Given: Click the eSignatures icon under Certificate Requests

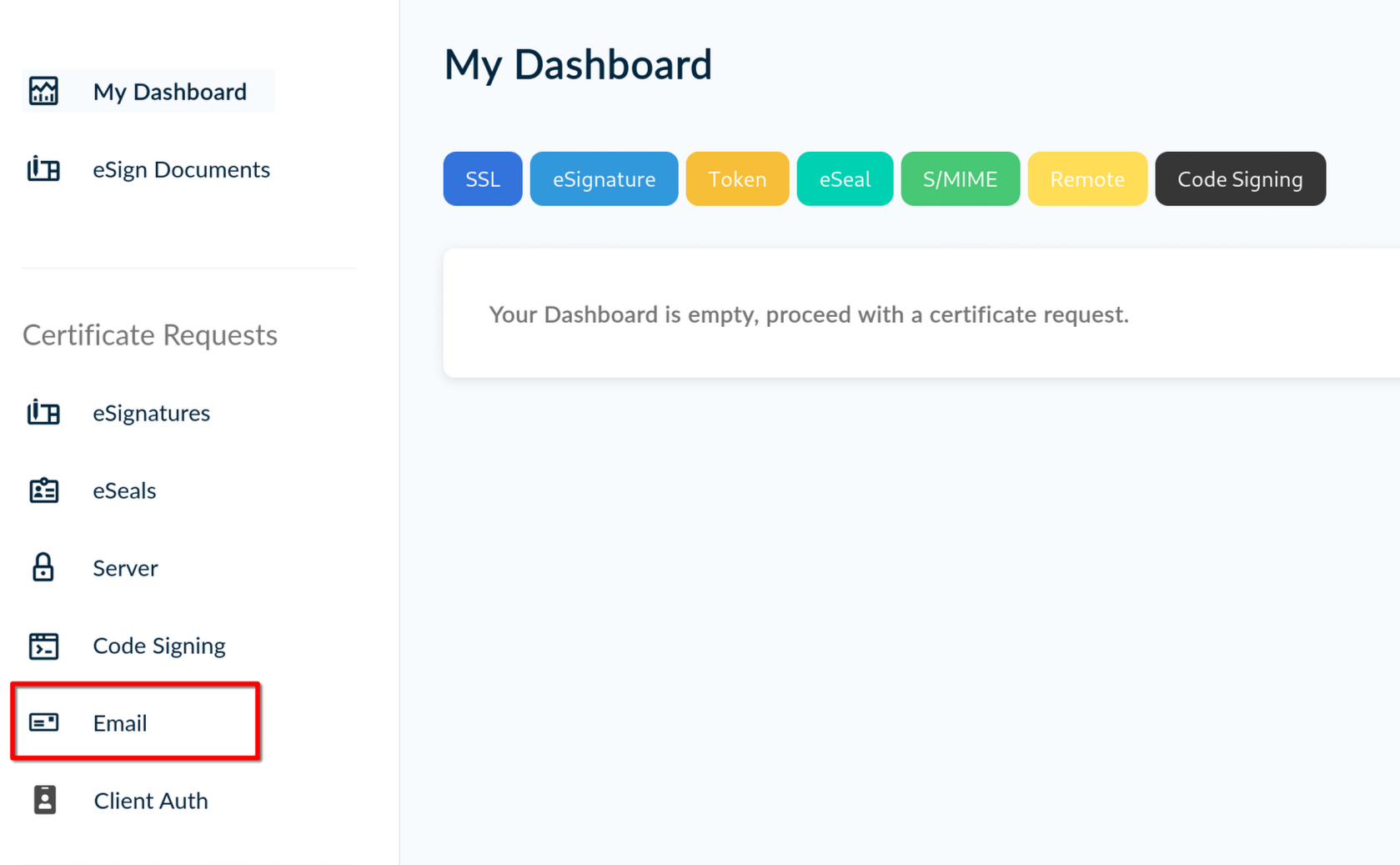Looking at the screenshot, I should [43, 413].
